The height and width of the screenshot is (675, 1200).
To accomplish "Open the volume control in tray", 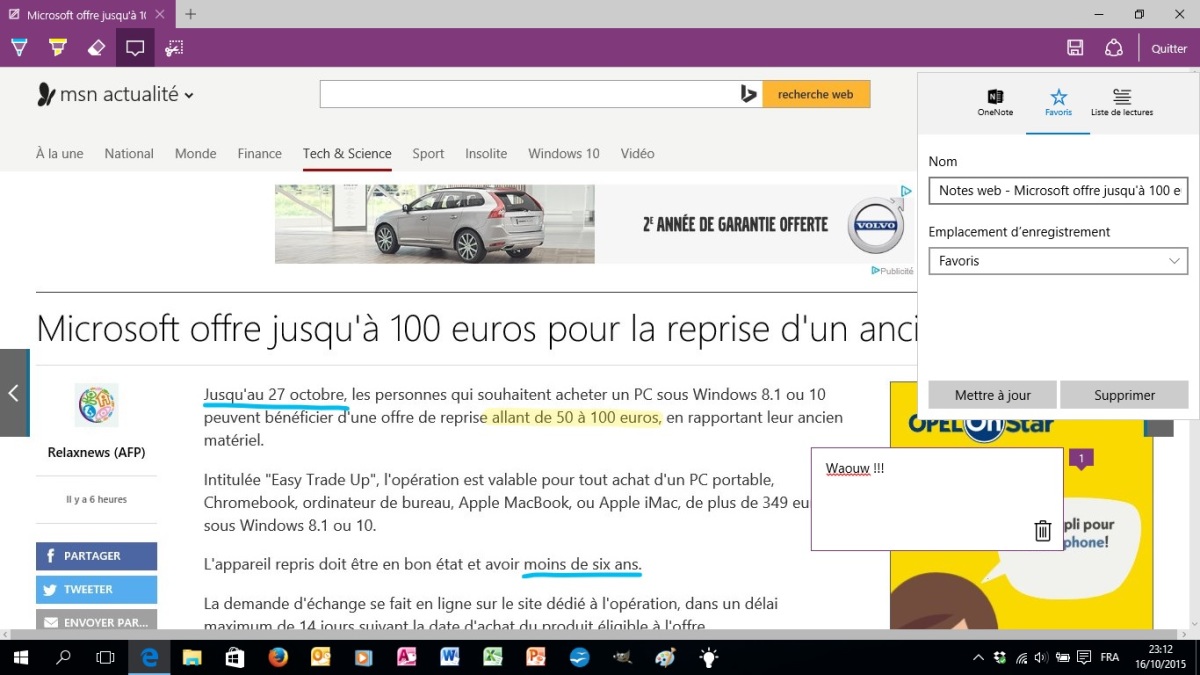I will pyautogui.click(x=1042, y=657).
